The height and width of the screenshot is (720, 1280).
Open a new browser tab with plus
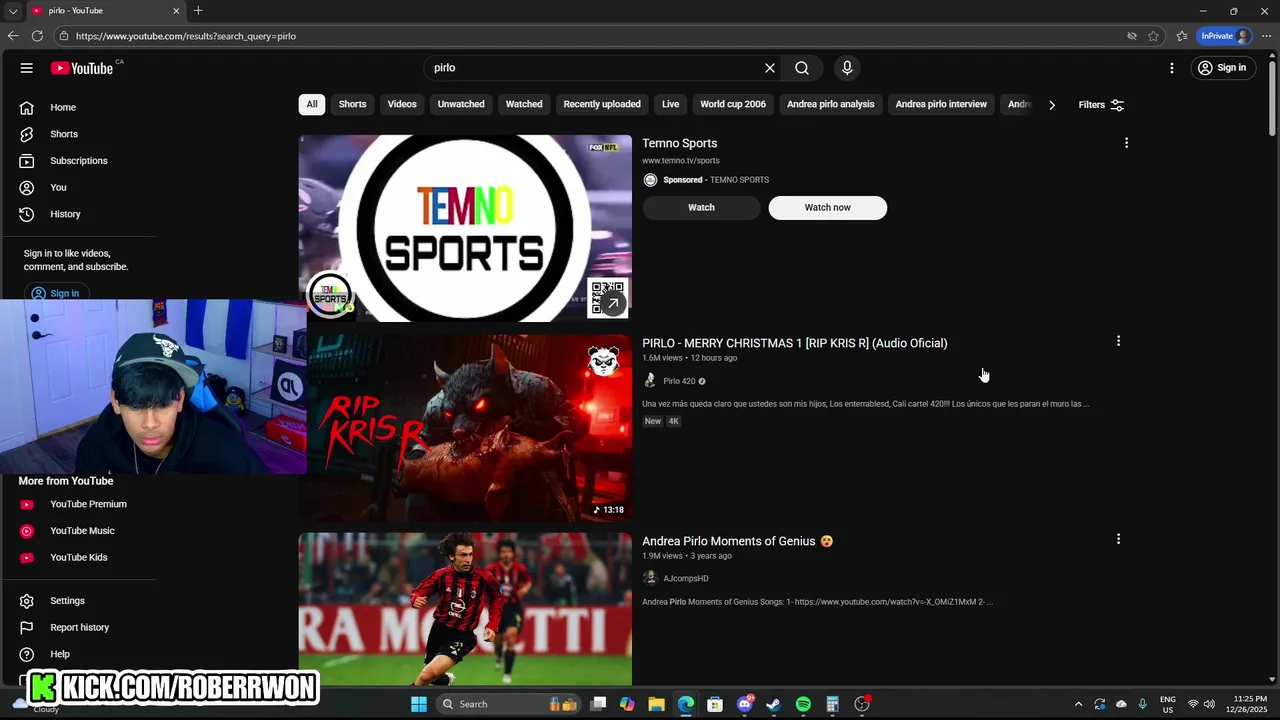pos(198,10)
